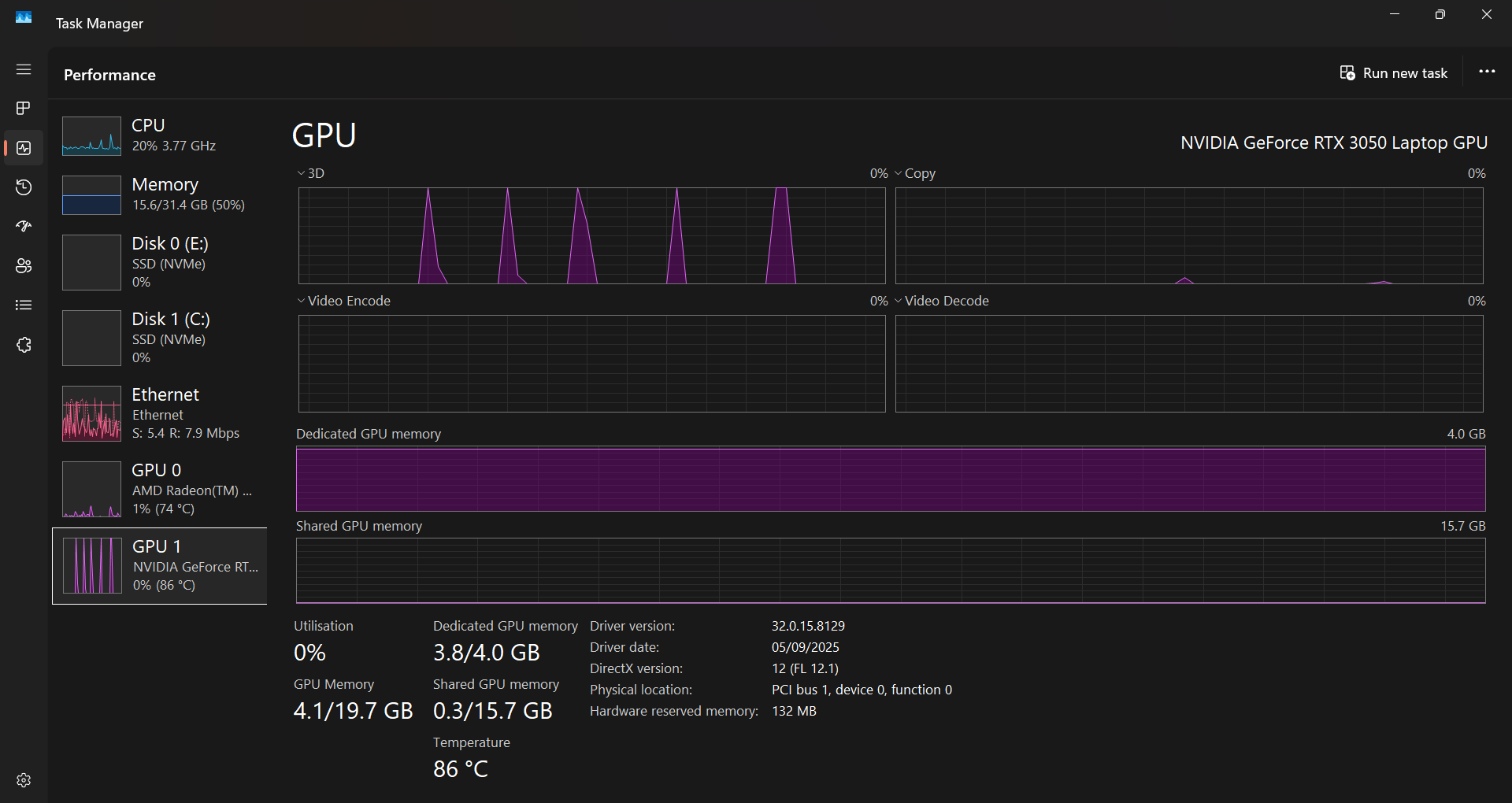Click shared GPU memory value 0.3/15.7 GB
This screenshot has width=1512, height=803.
[x=493, y=711]
